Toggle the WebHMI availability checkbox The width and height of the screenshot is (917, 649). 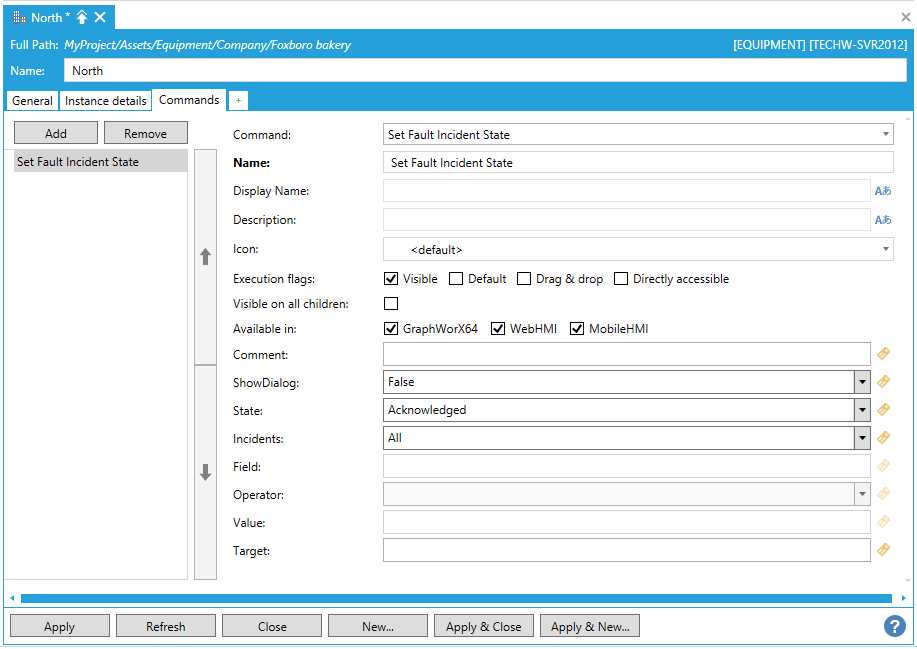coord(498,329)
